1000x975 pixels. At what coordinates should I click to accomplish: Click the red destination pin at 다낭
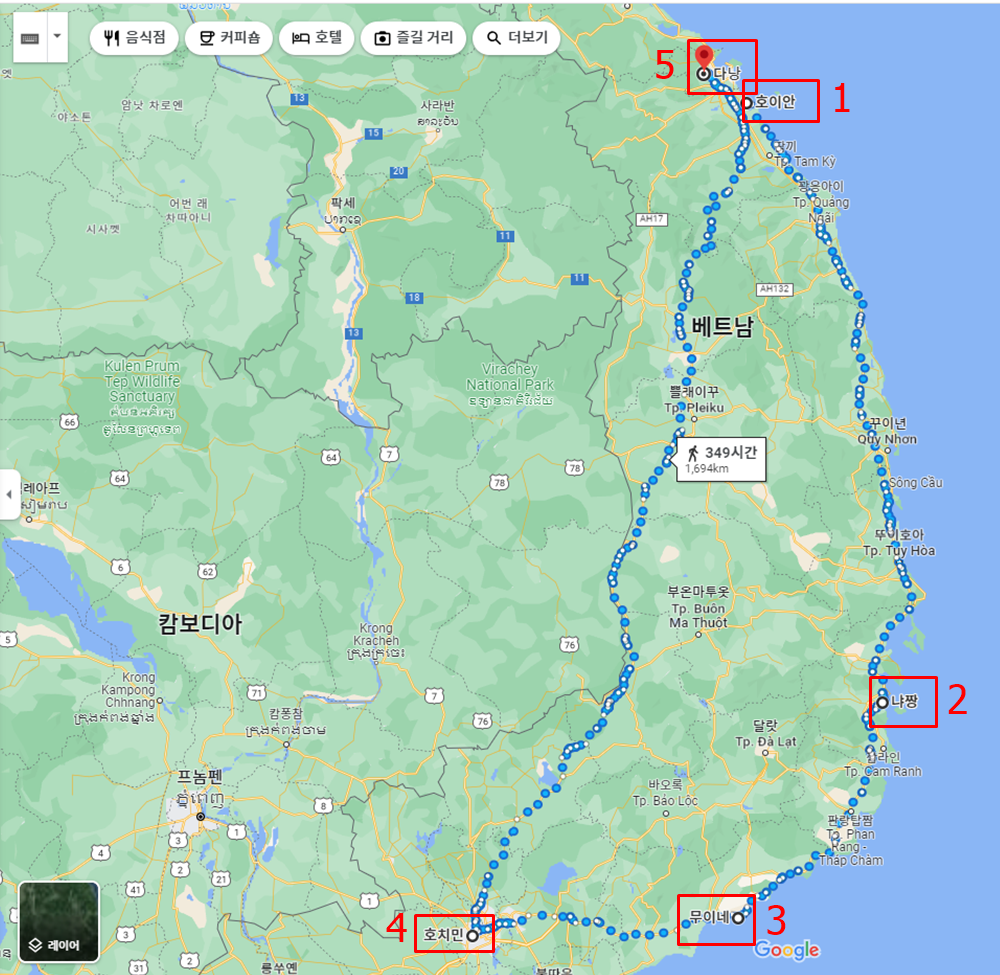pos(703,57)
